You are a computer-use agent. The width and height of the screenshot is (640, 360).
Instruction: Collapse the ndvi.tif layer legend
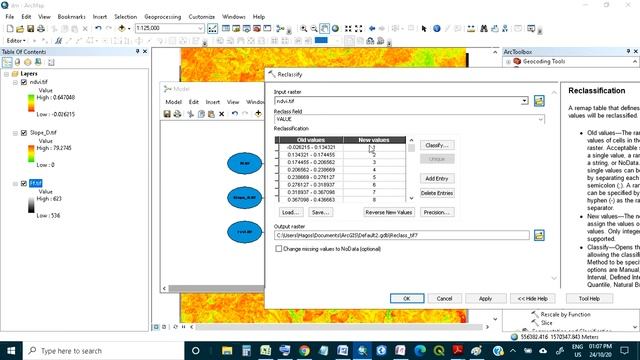(x=15, y=82)
